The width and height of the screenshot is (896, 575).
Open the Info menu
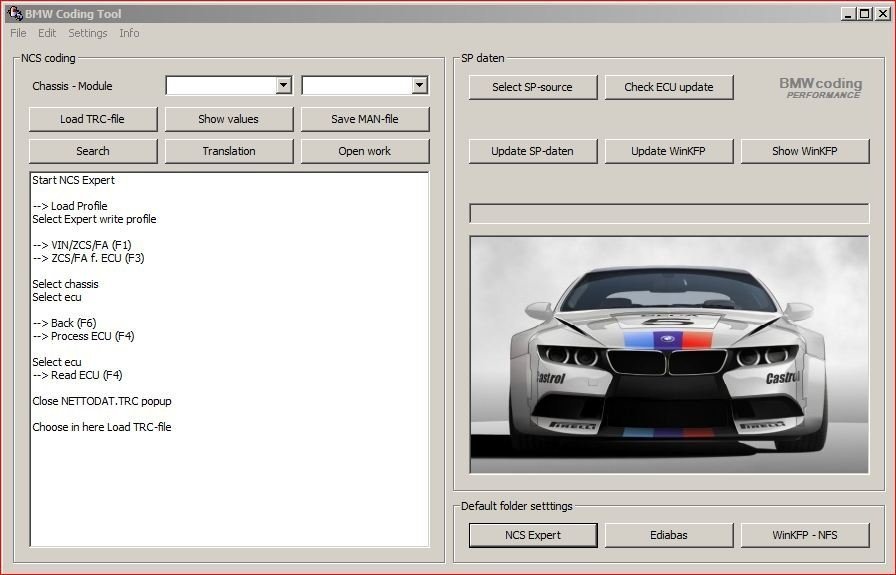(129, 33)
